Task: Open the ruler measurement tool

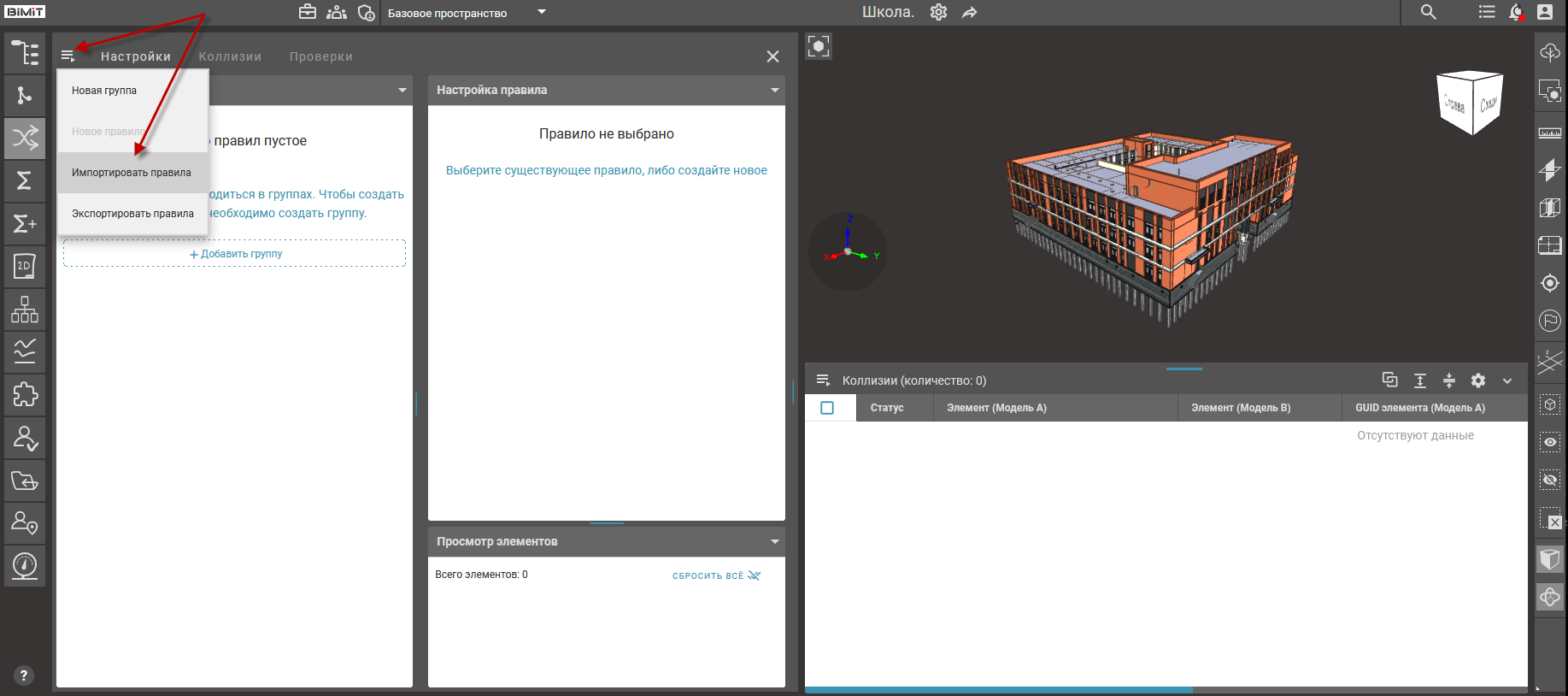Action: point(1549,133)
